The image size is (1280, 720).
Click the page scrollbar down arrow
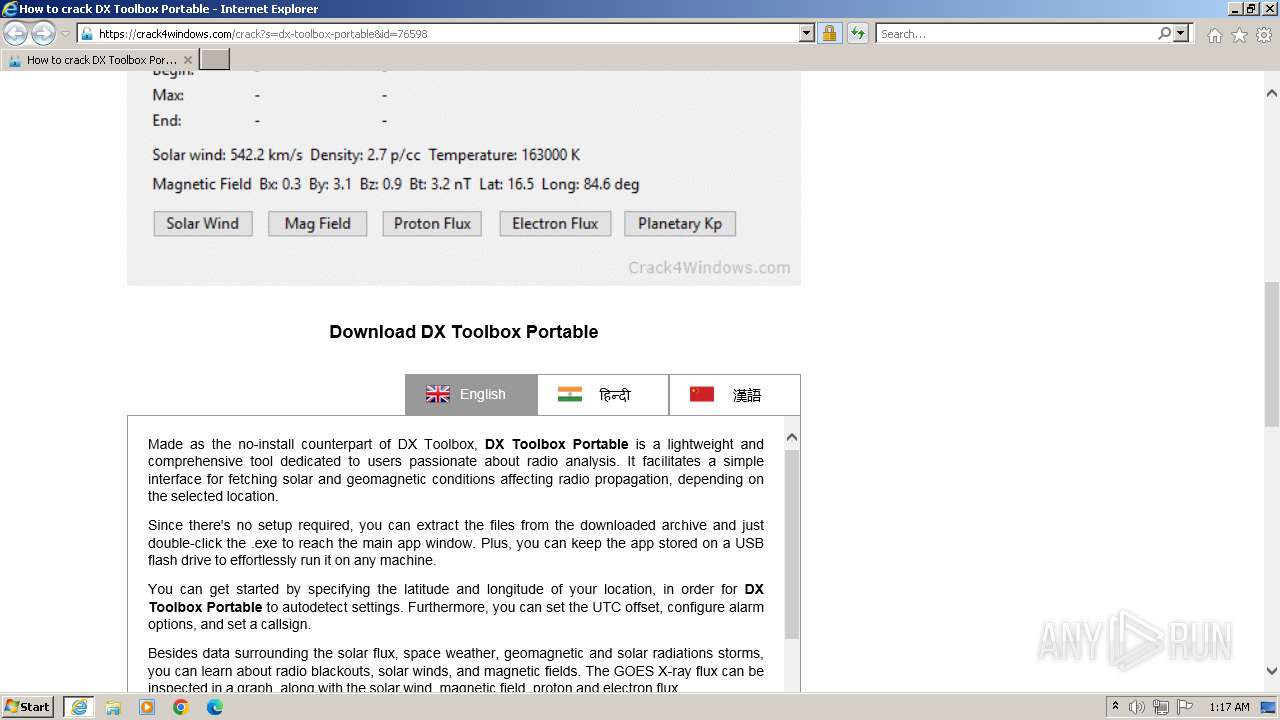coord(1272,672)
